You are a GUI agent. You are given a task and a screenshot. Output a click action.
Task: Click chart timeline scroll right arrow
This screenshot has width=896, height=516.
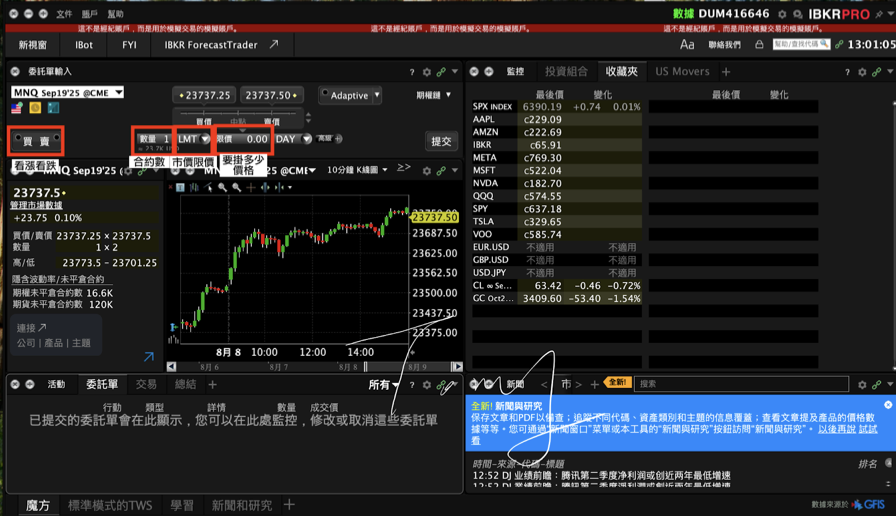click(457, 366)
